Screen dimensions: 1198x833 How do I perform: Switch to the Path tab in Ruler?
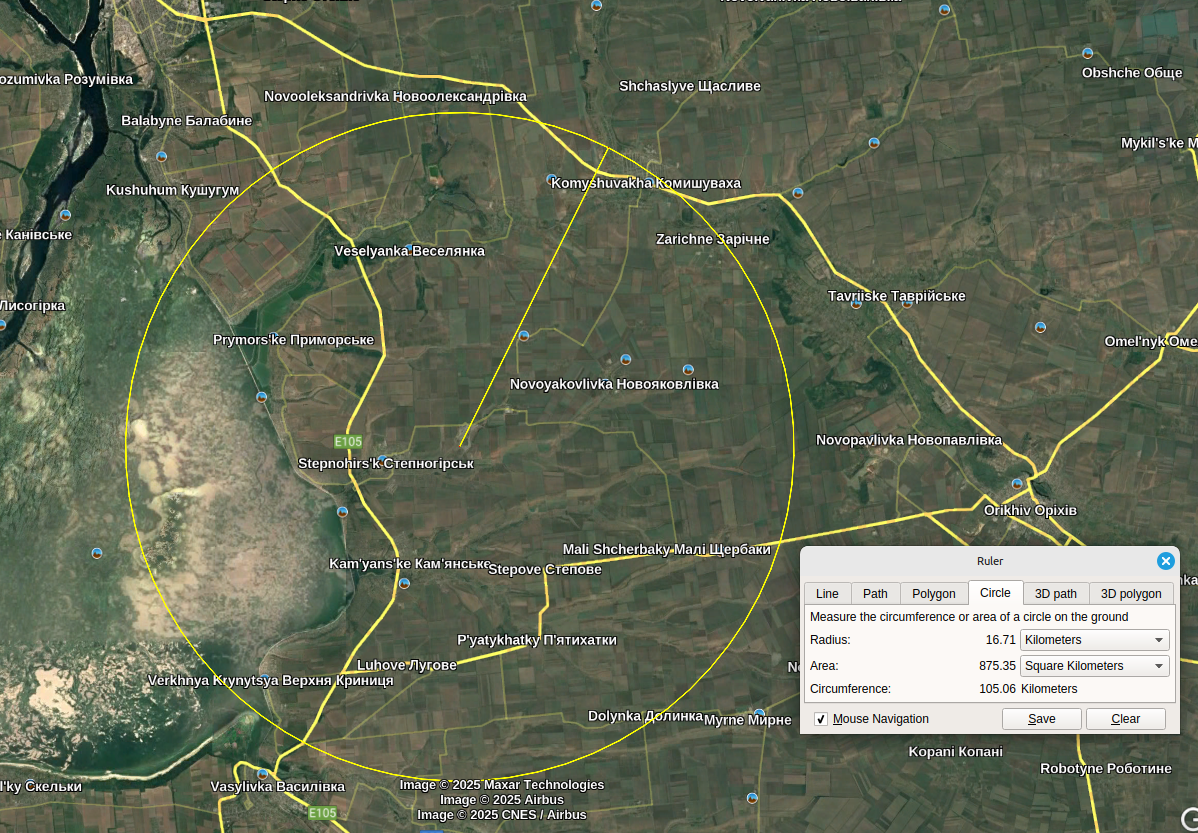point(875,594)
